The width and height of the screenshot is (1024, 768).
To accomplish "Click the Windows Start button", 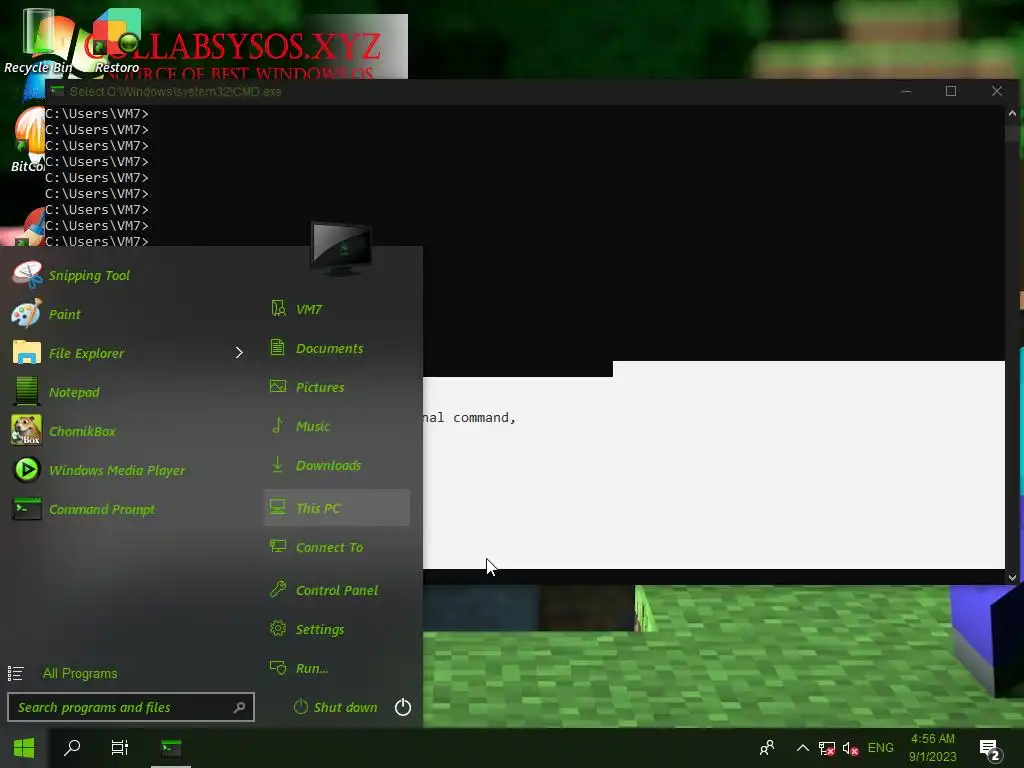I will 24,748.
